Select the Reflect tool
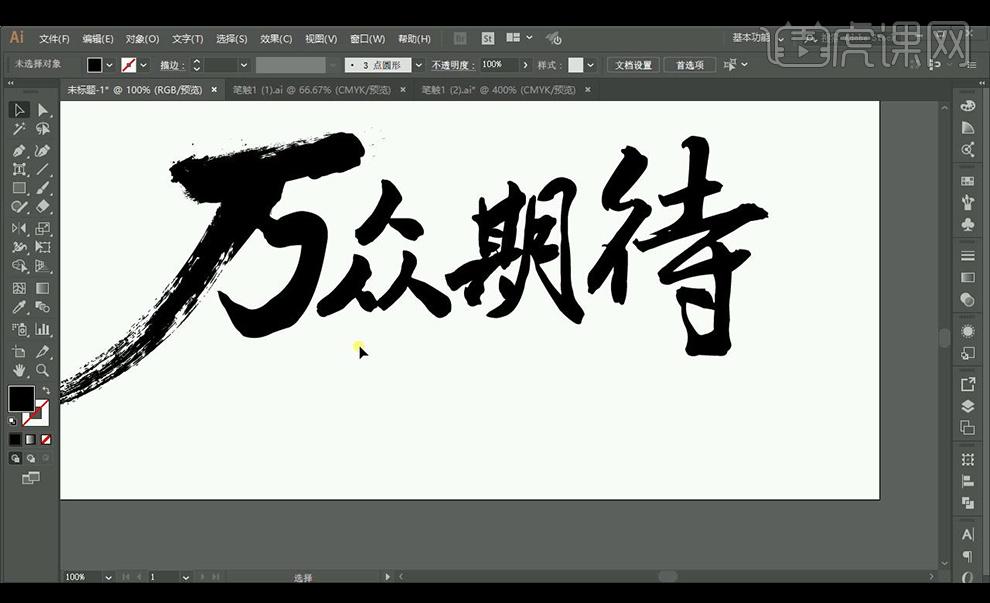 [x=19, y=228]
